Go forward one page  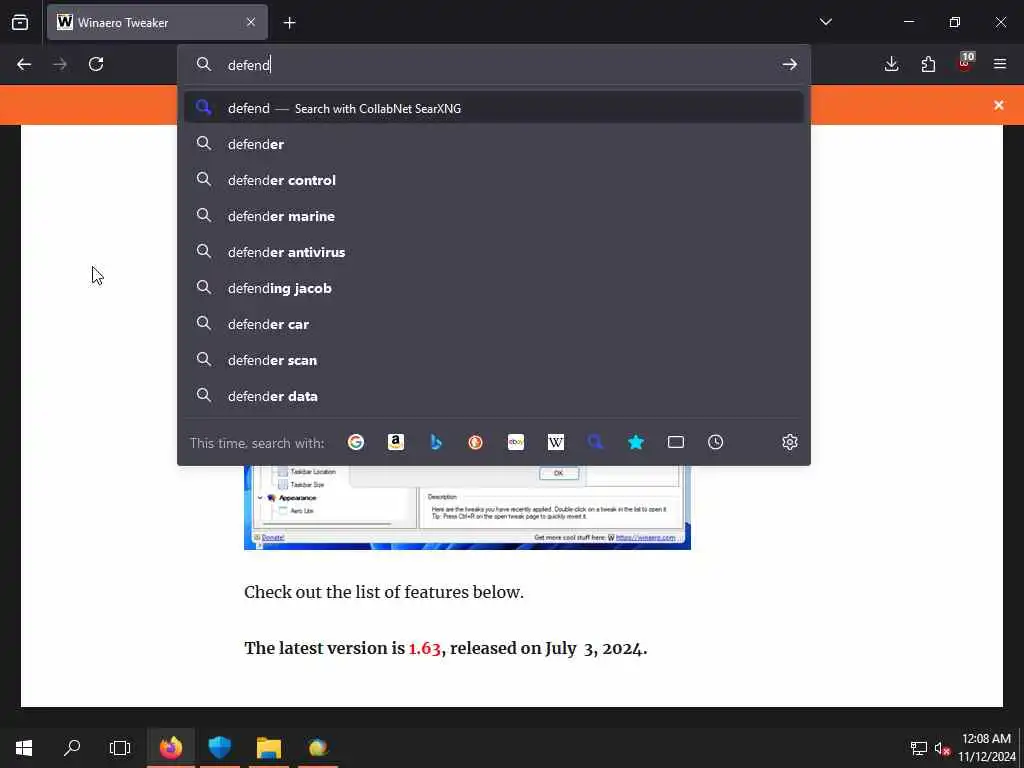[60, 64]
